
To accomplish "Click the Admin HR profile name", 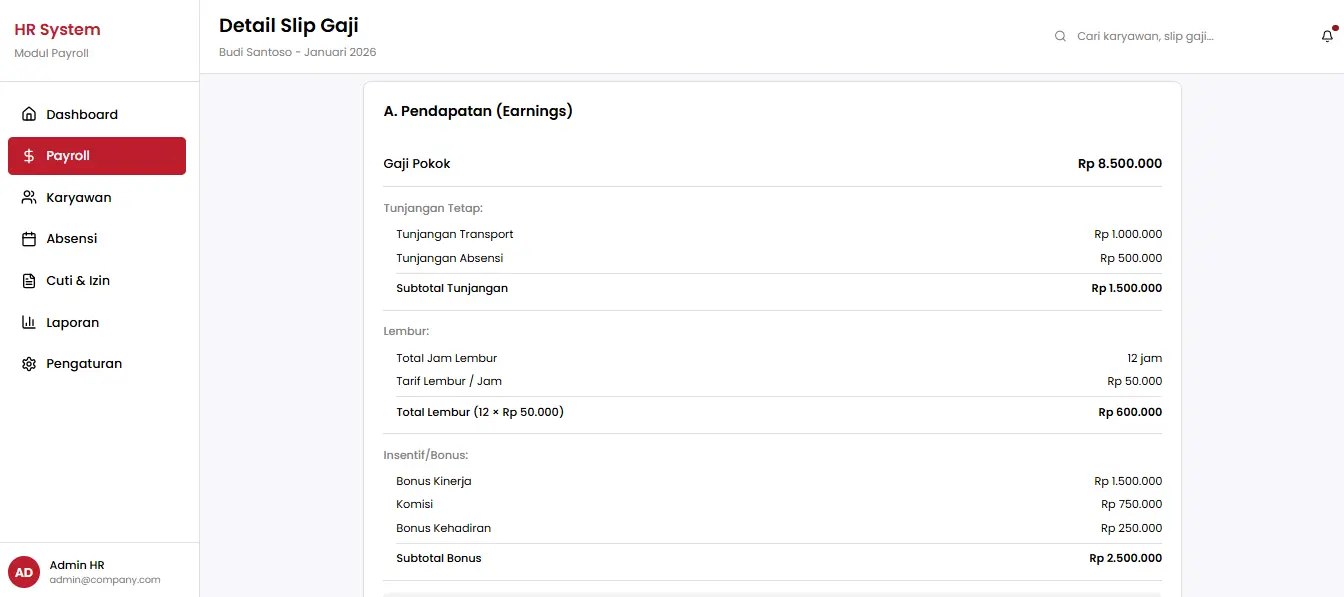I will 77,565.
